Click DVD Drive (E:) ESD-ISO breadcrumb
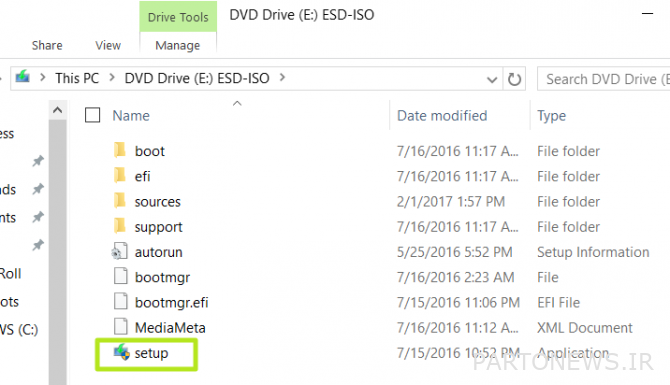This screenshot has width=670, height=385. pyautogui.click(x=197, y=78)
